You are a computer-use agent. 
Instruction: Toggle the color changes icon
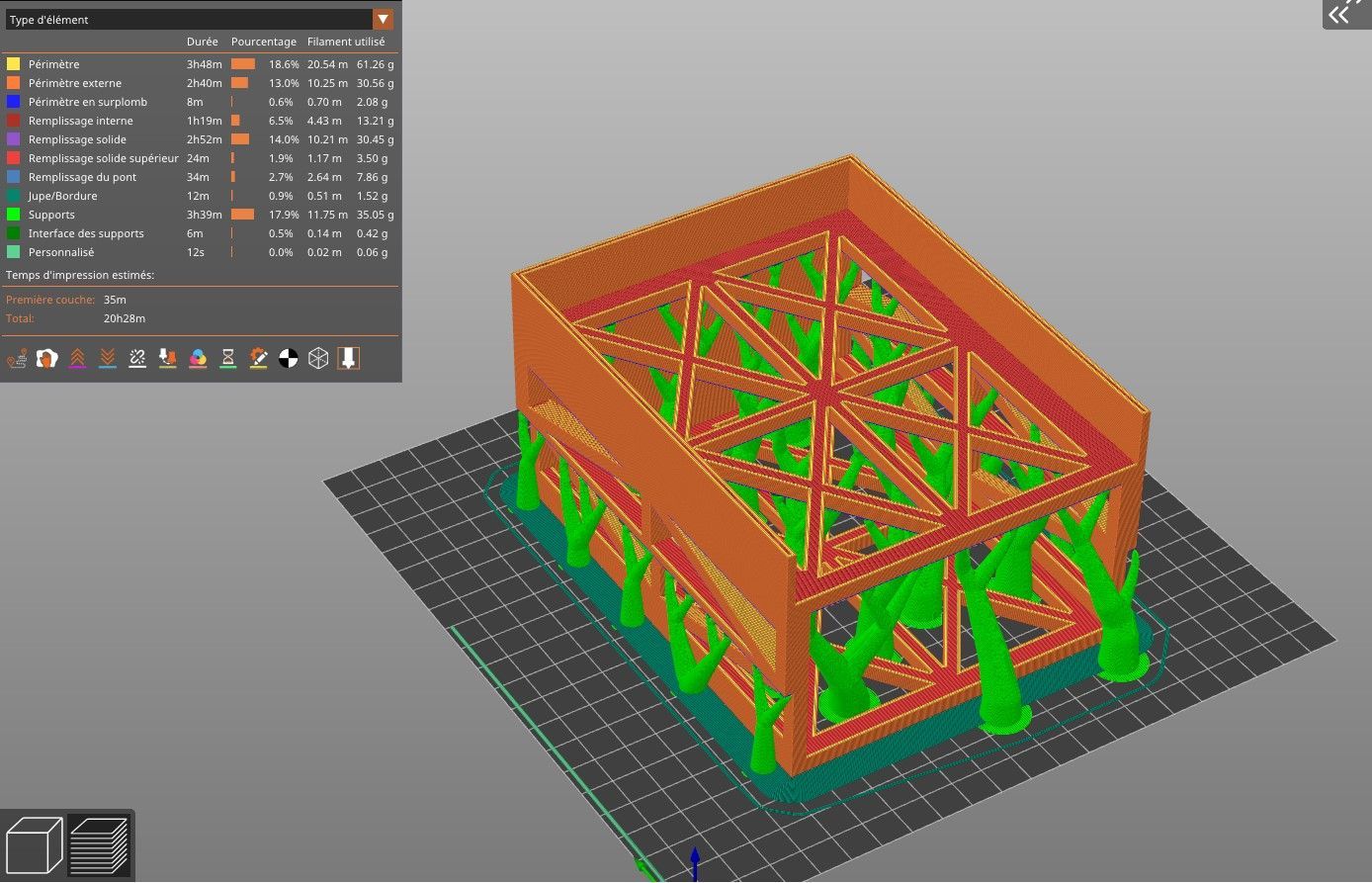[x=198, y=358]
